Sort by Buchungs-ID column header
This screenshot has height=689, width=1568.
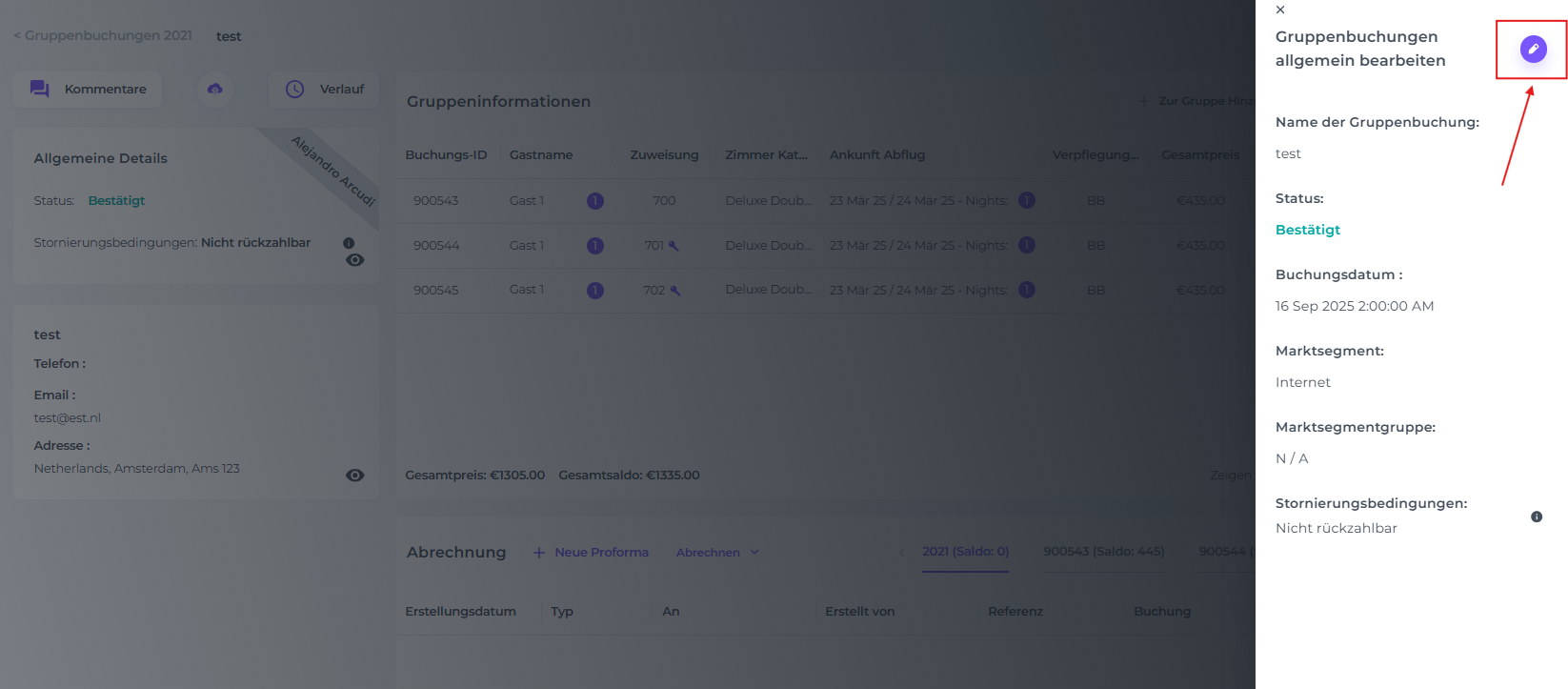click(x=446, y=155)
